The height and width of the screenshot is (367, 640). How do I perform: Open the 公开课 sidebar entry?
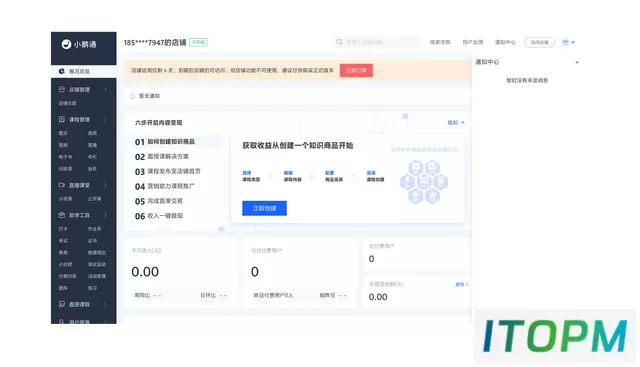click(x=94, y=199)
